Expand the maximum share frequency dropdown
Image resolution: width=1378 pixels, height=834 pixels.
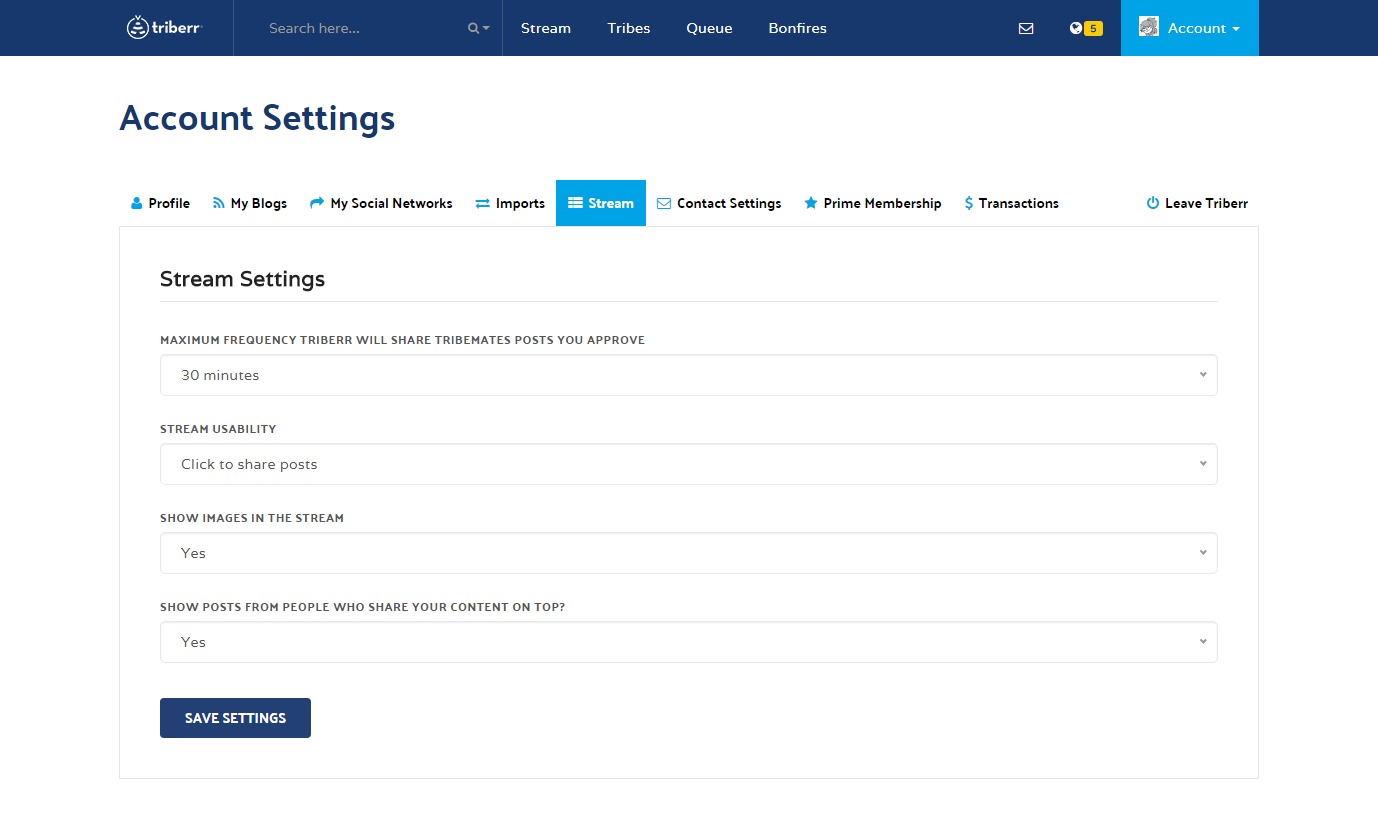point(688,375)
